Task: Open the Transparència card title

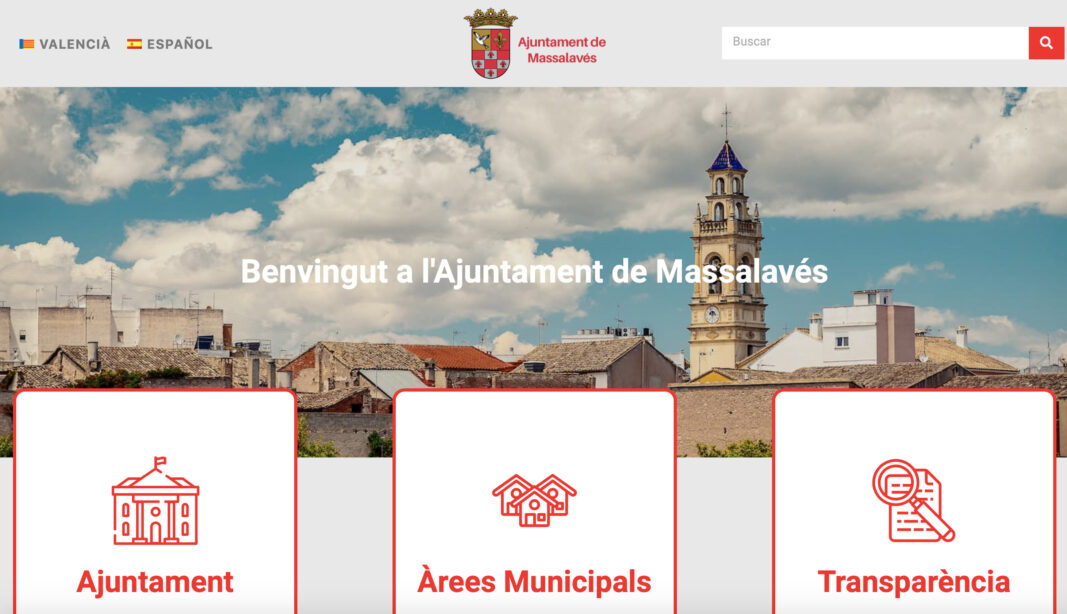Action: [x=913, y=582]
